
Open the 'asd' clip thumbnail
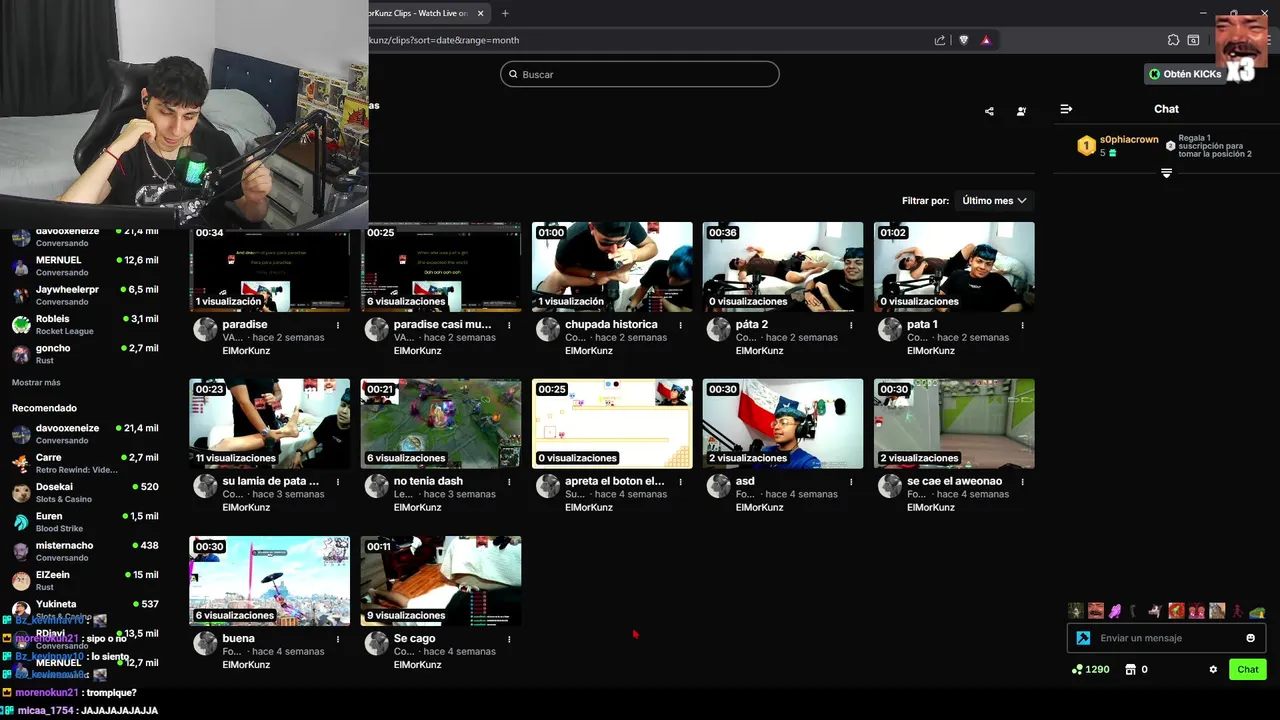(x=783, y=424)
